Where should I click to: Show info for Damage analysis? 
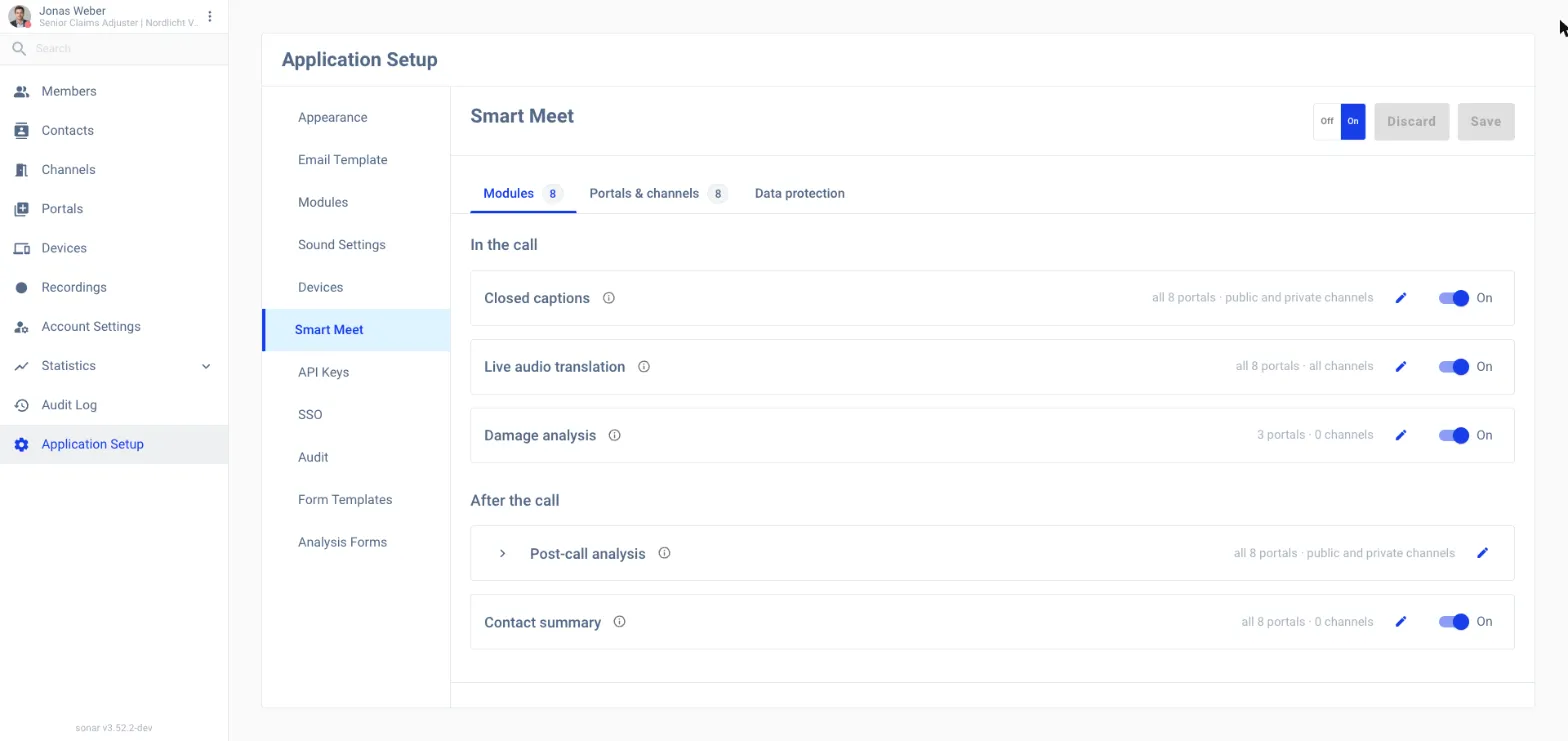coord(615,435)
